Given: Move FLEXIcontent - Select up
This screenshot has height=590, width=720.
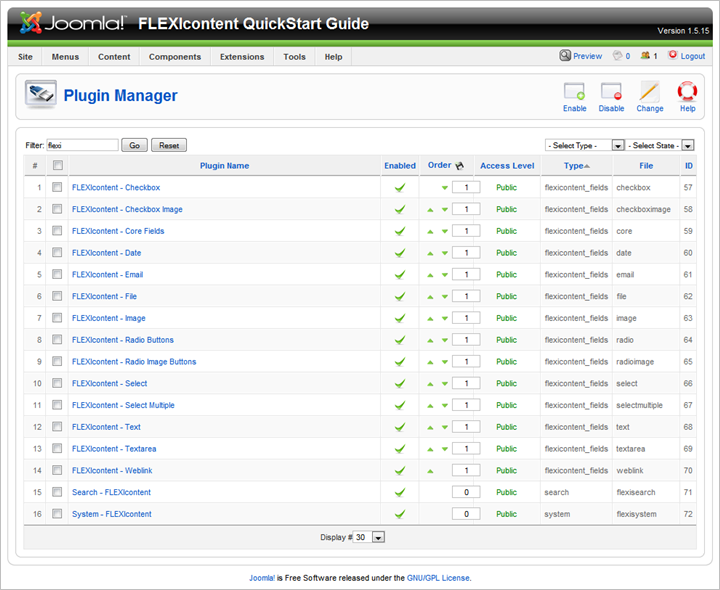Looking at the screenshot, I should pyautogui.click(x=430, y=384).
